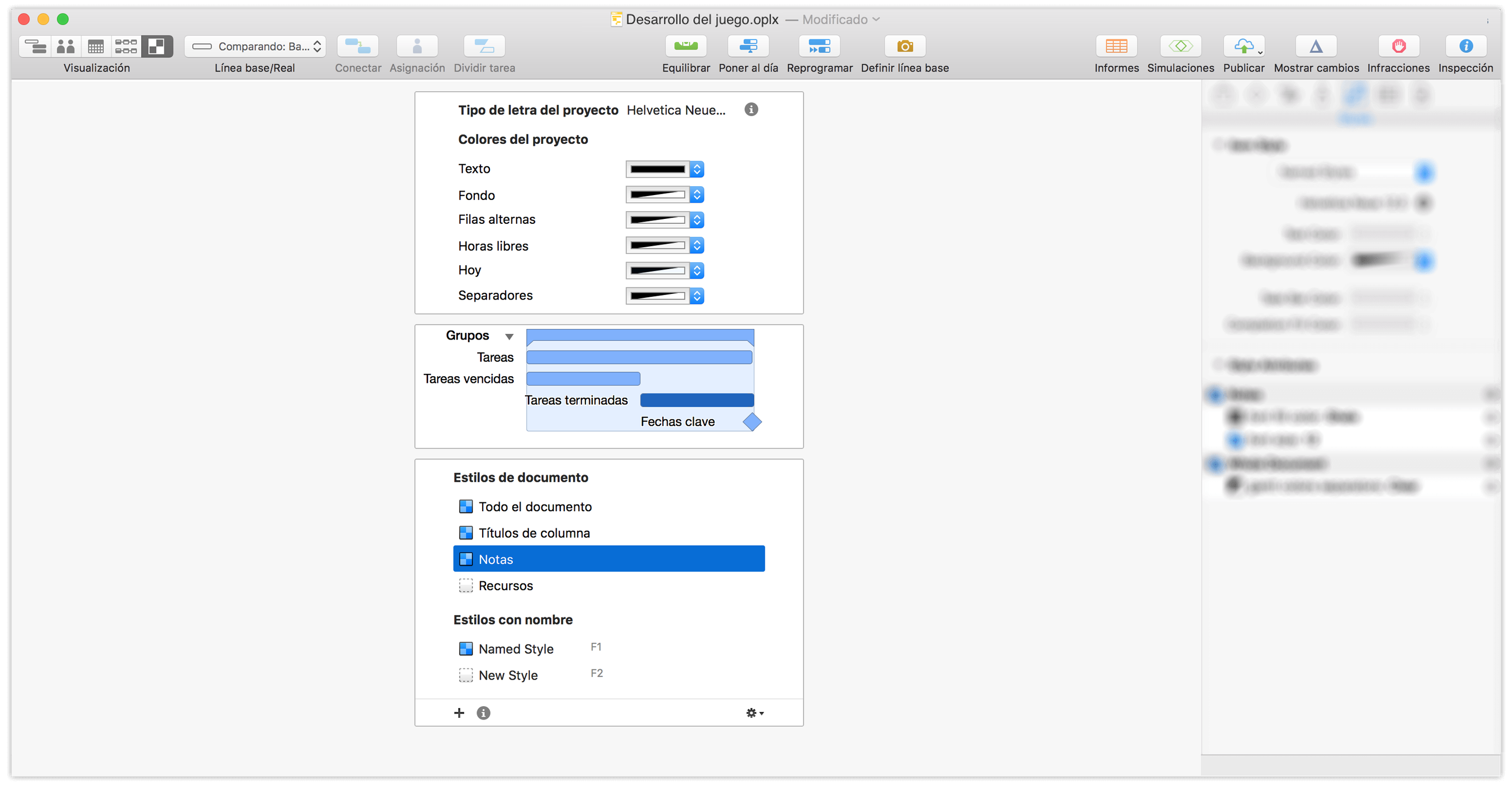Switch to the resource view icon
1512x789 pixels.
pos(66,46)
